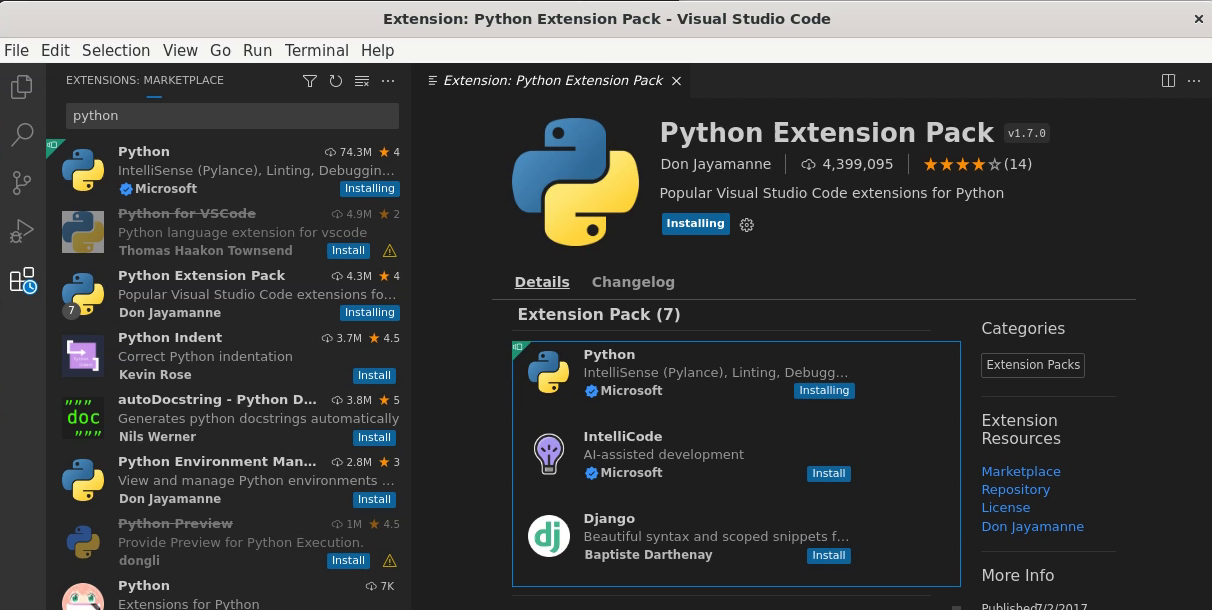1212x610 pixels.
Task: Open the Run and Debug view
Action: 22,231
